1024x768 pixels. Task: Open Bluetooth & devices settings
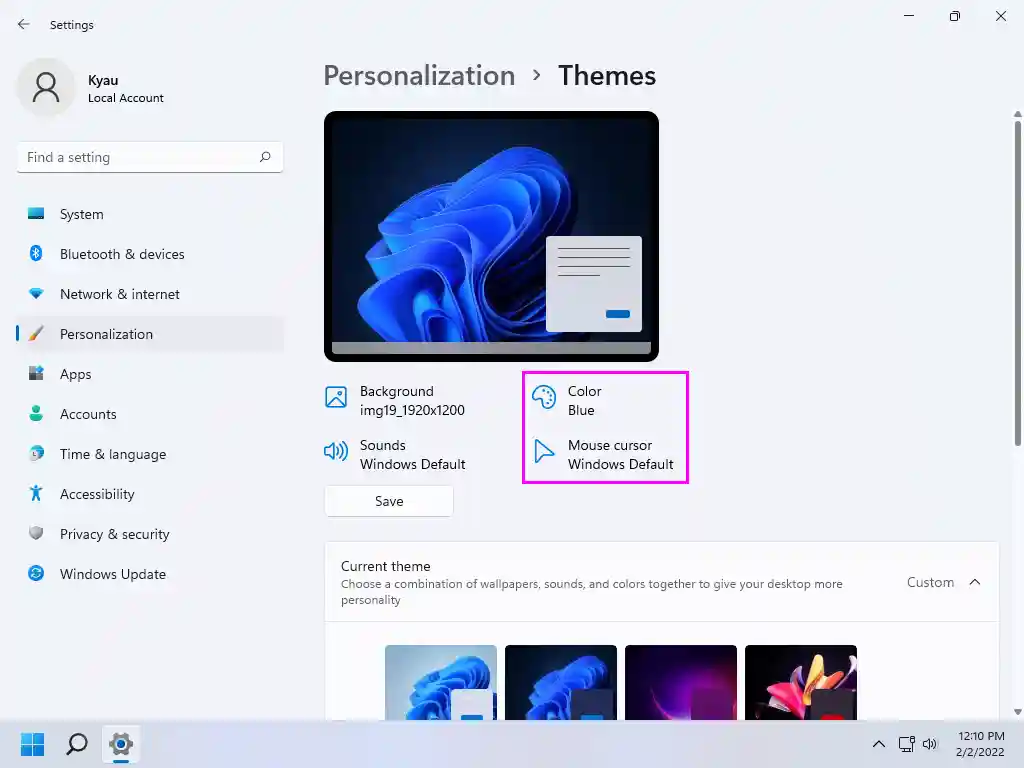point(150,254)
